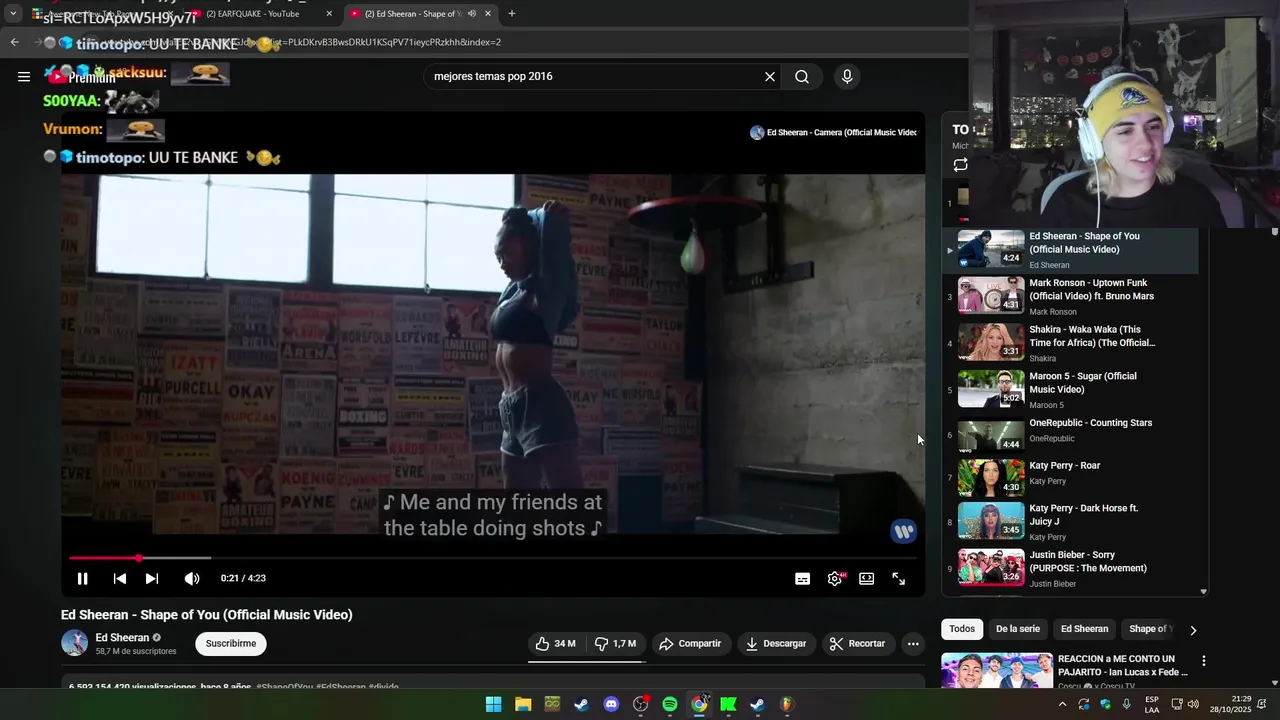The height and width of the screenshot is (720, 1280).
Task: Open options for the REACCION a ME CONTO video
Action: coord(1204,661)
